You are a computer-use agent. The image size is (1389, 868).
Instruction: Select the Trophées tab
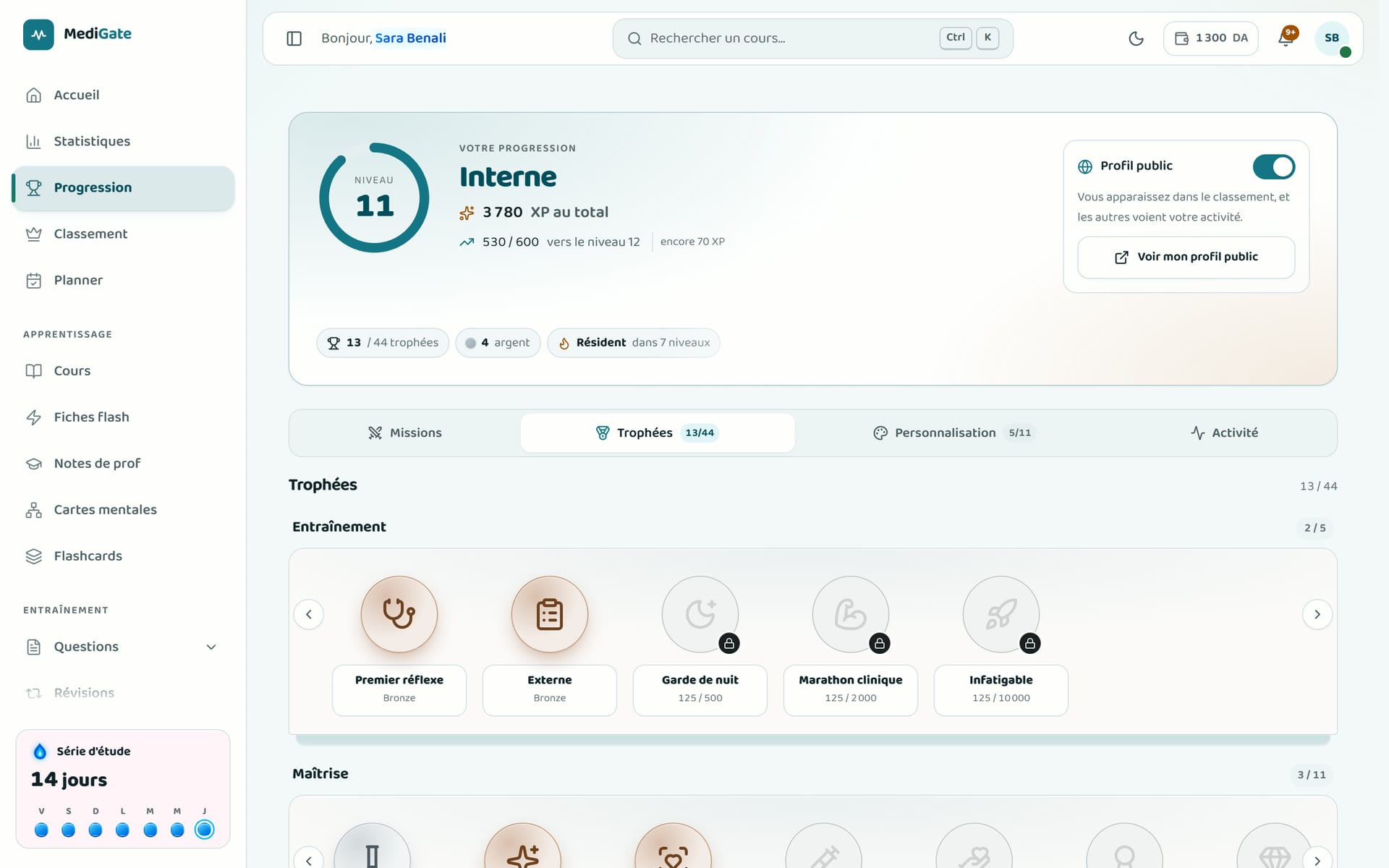[658, 433]
